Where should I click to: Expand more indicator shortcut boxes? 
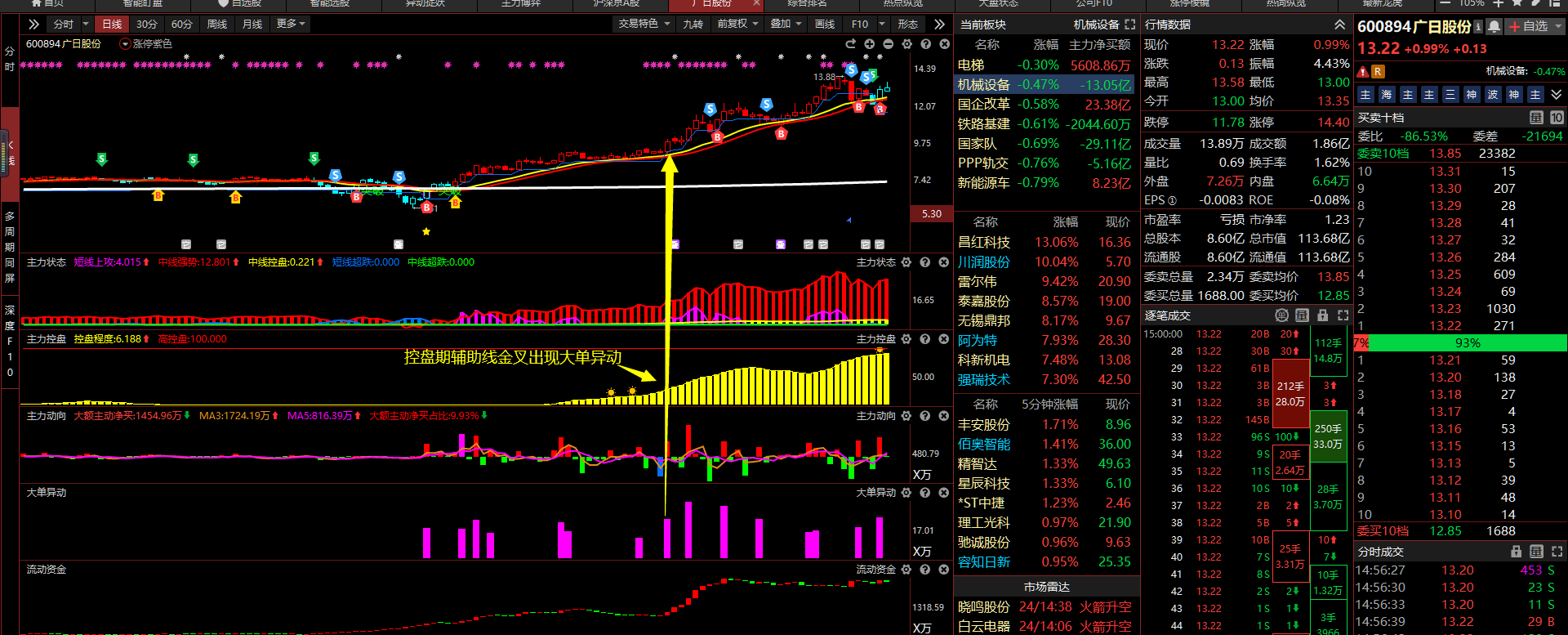1556,95
